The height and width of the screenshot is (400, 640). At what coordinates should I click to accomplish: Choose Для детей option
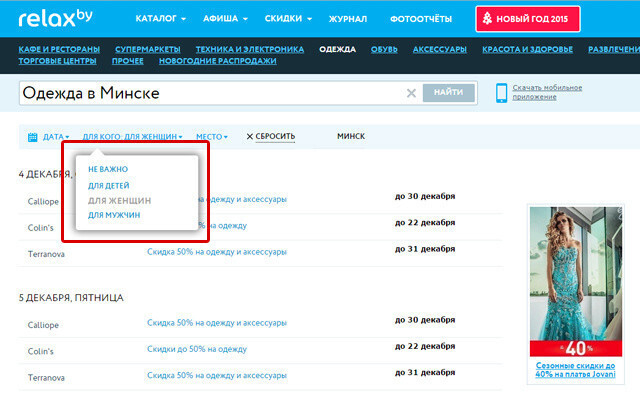(x=108, y=185)
